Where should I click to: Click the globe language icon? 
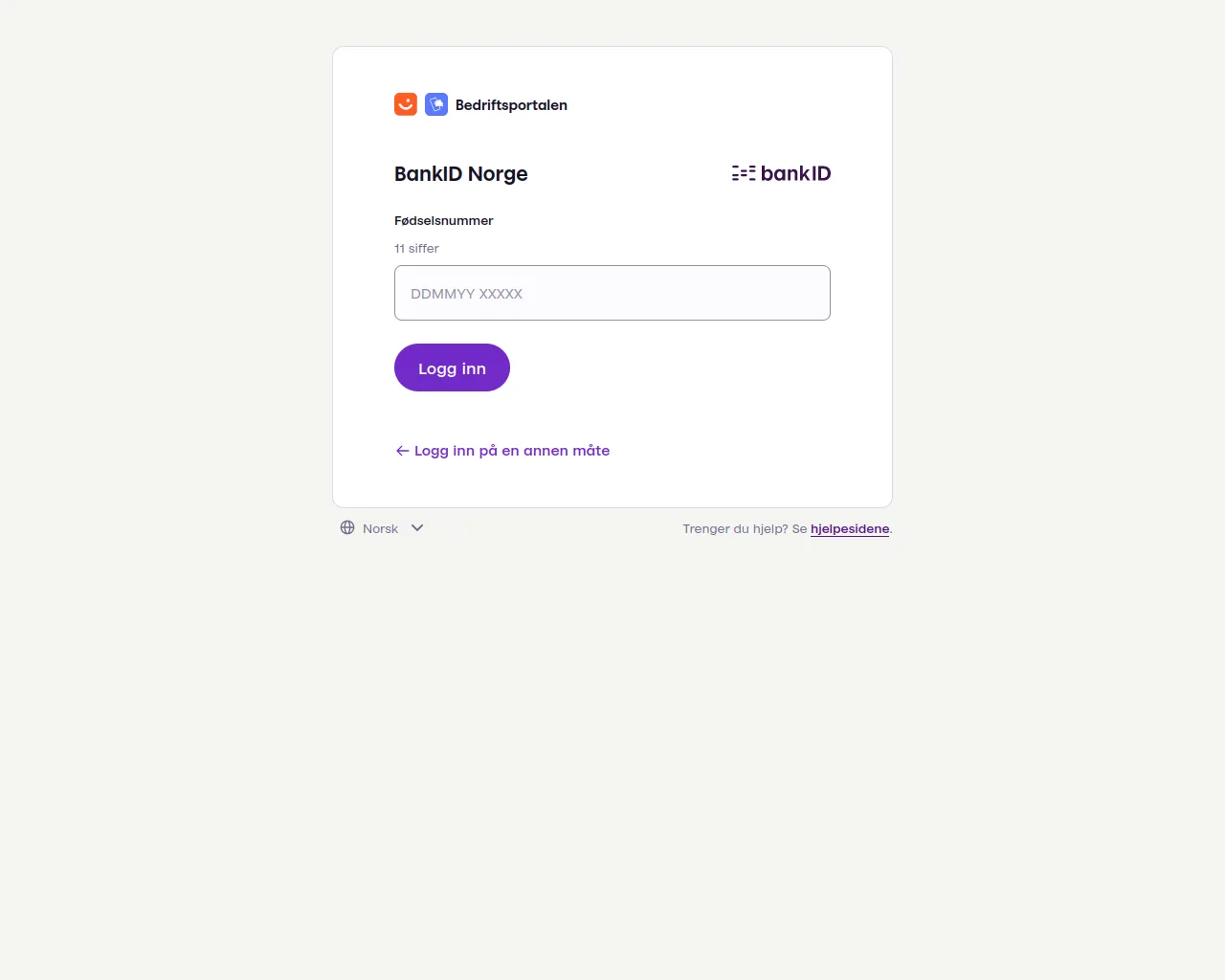[x=347, y=528]
